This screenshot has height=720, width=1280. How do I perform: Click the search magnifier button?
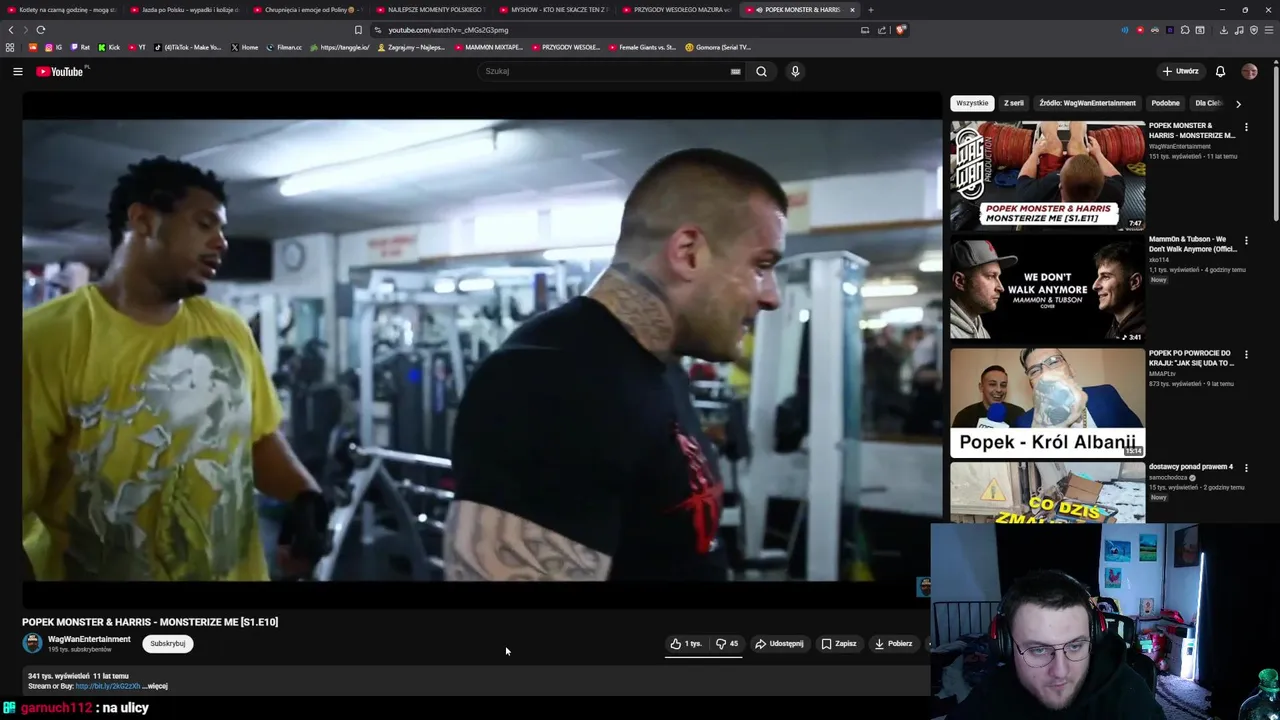tap(761, 71)
